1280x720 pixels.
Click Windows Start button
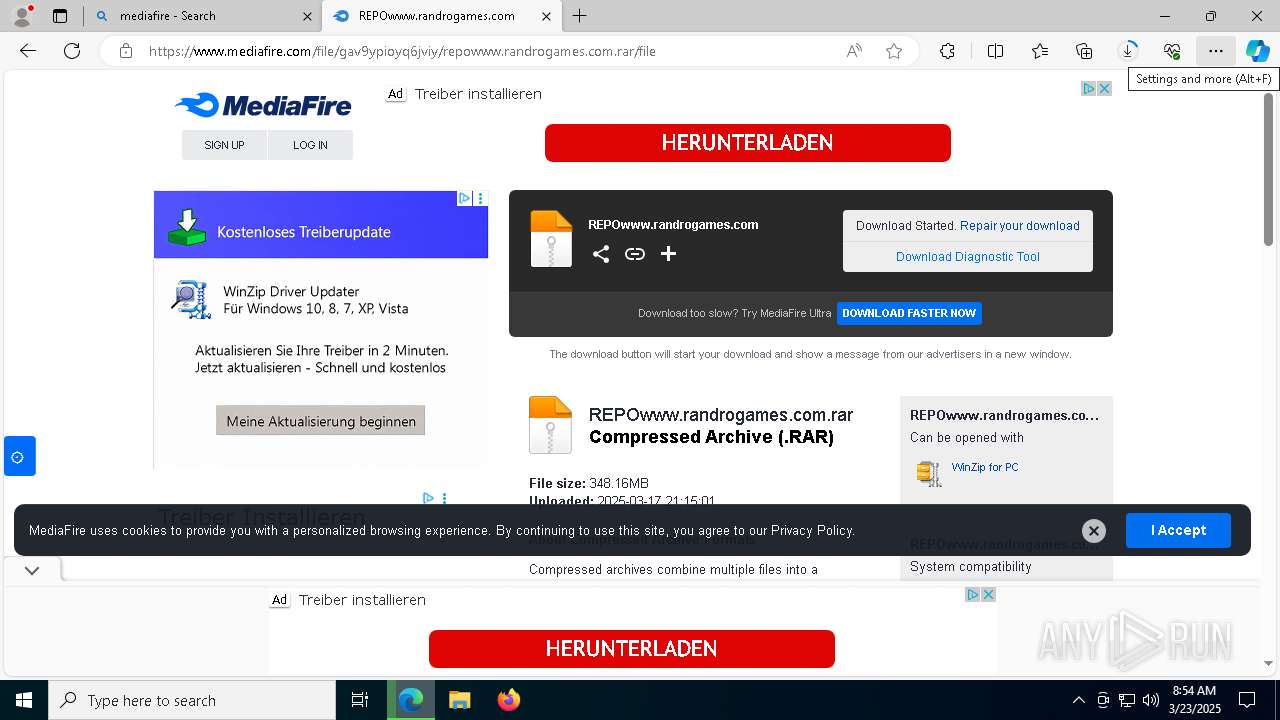click(24, 700)
